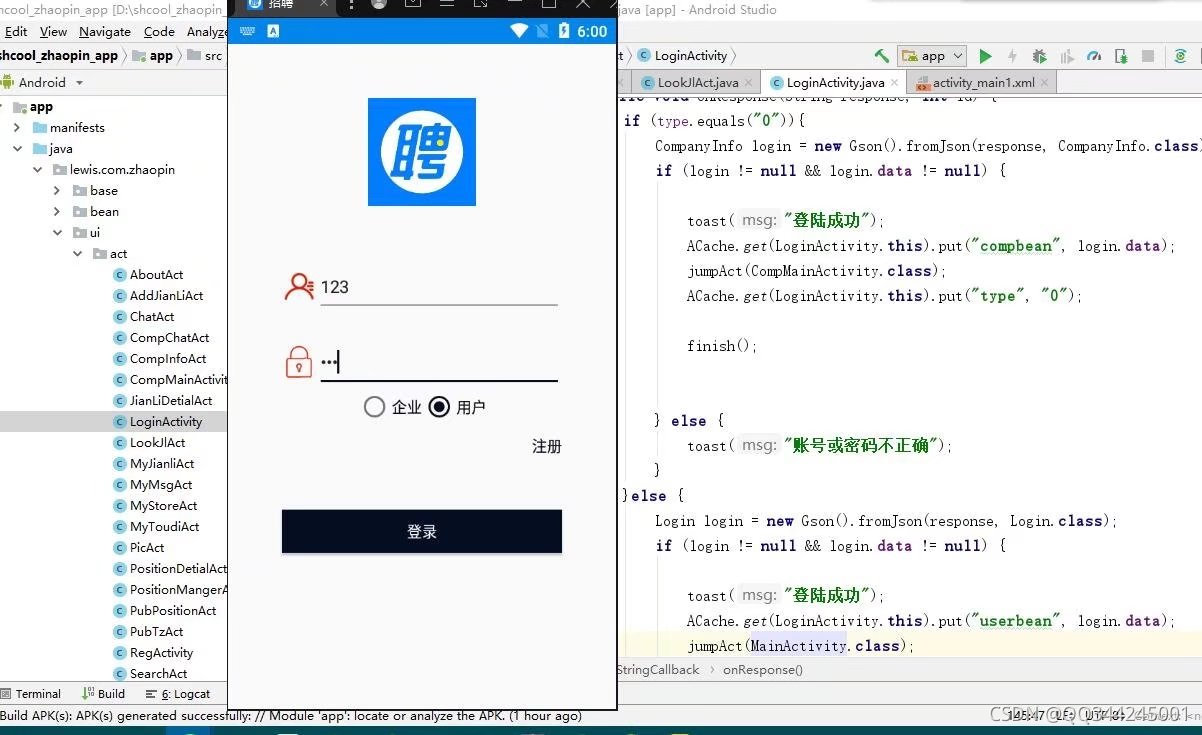Click the username field showing 123

click(438, 287)
